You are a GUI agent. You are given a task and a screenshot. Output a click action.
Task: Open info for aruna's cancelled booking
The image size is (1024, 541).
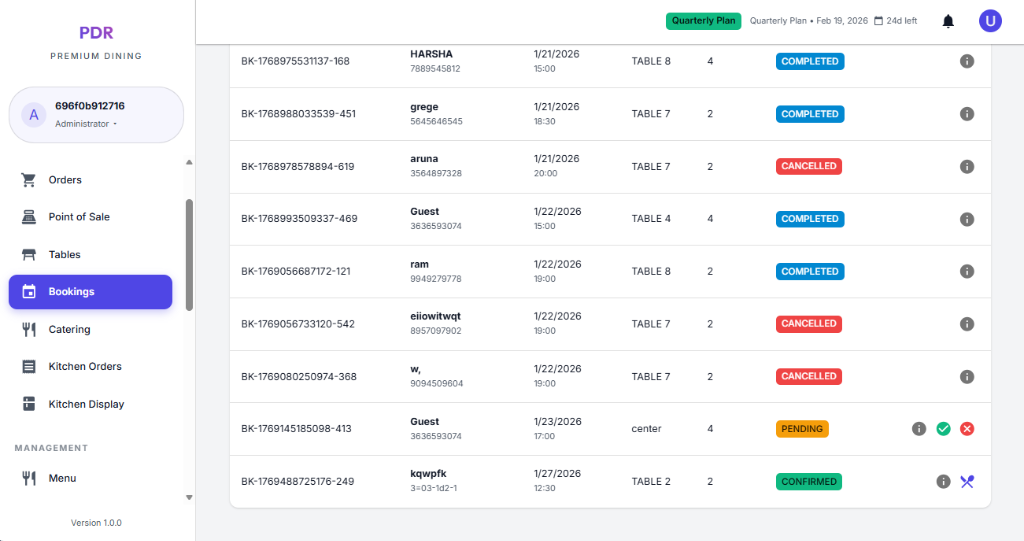pyautogui.click(x=967, y=167)
